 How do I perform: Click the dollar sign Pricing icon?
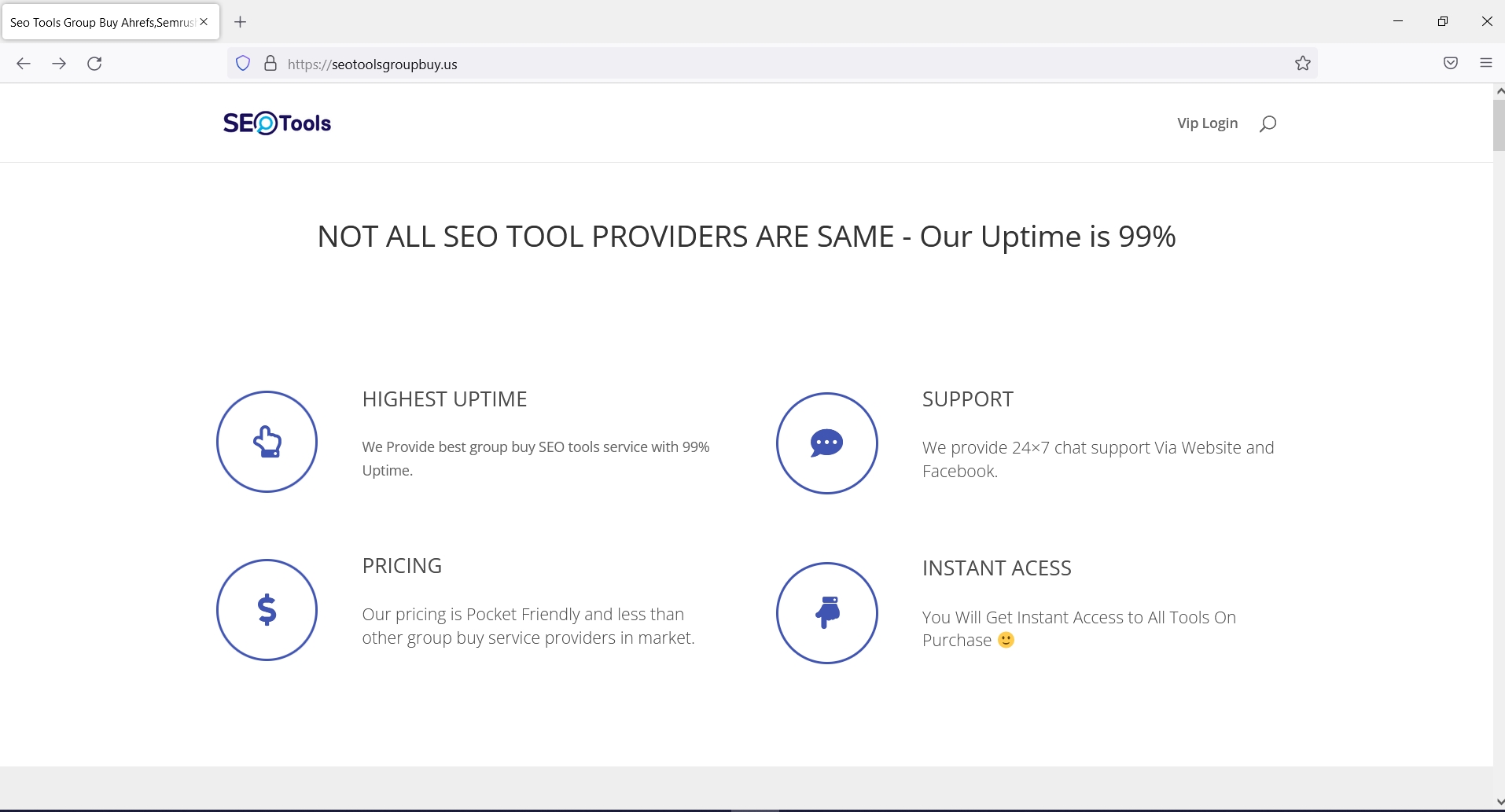266,610
